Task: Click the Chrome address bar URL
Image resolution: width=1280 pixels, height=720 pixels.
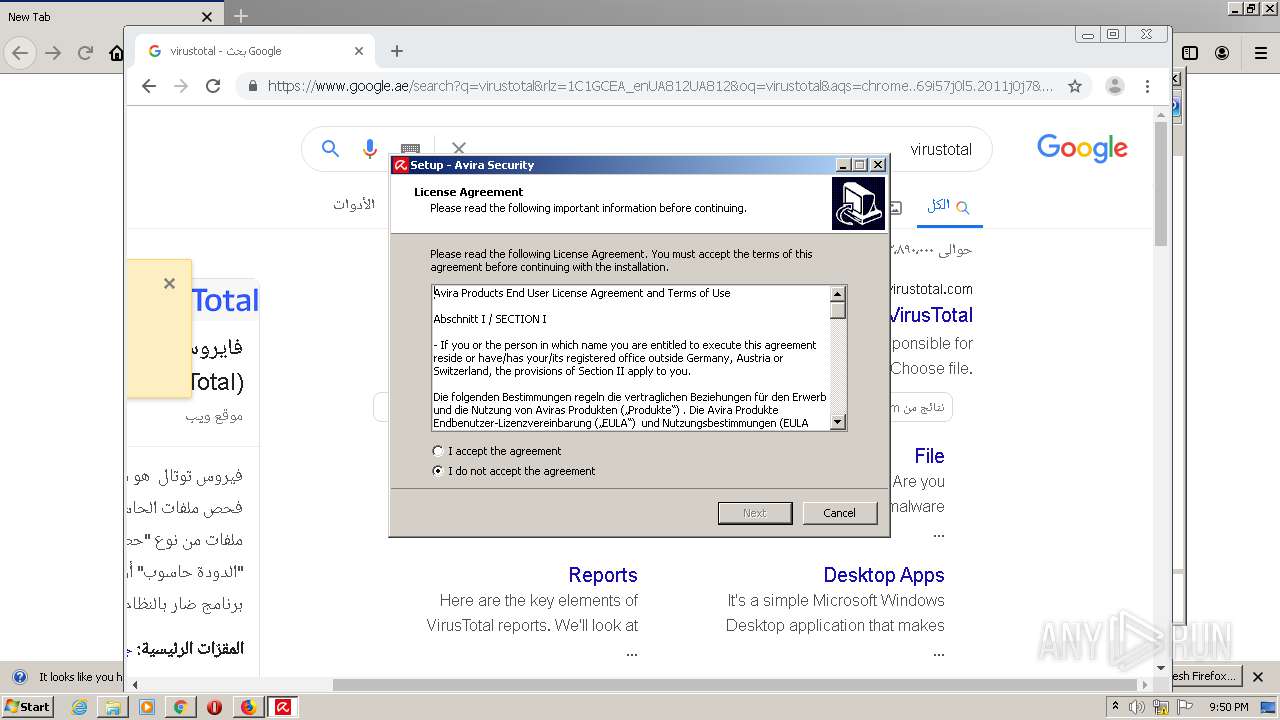Action: tap(660, 86)
